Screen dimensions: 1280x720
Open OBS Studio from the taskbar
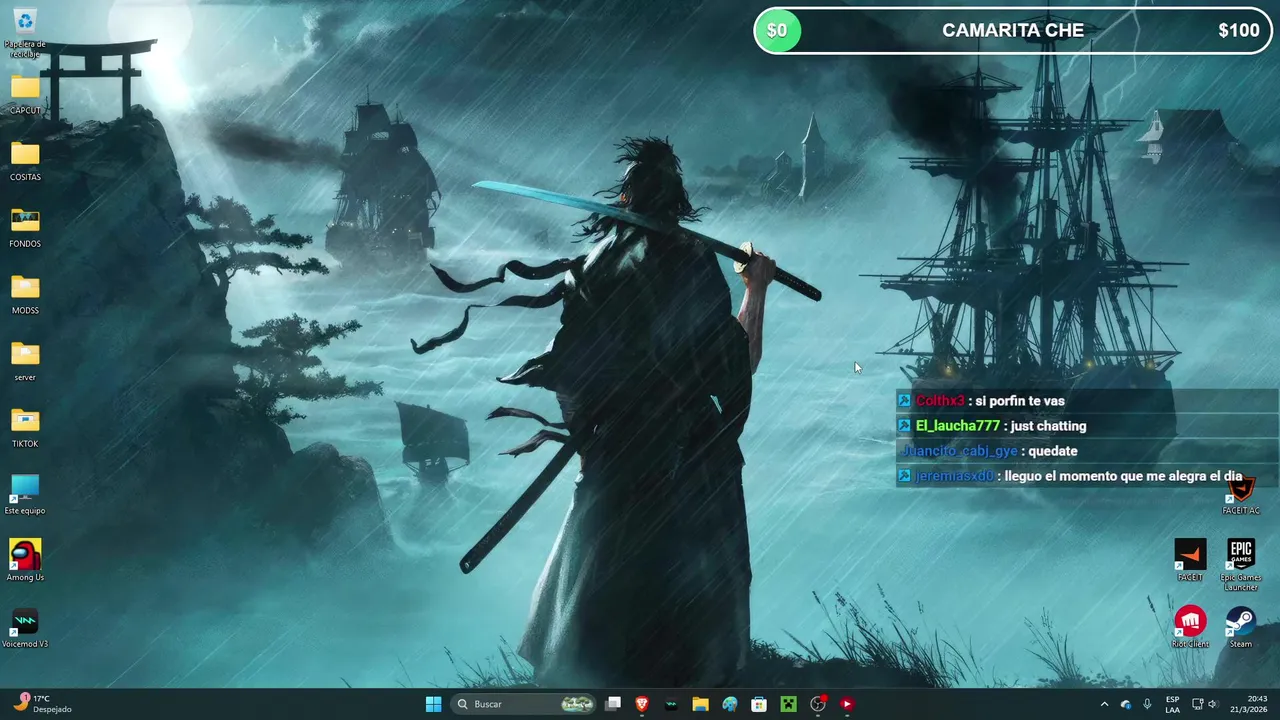click(x=818, y=704)
